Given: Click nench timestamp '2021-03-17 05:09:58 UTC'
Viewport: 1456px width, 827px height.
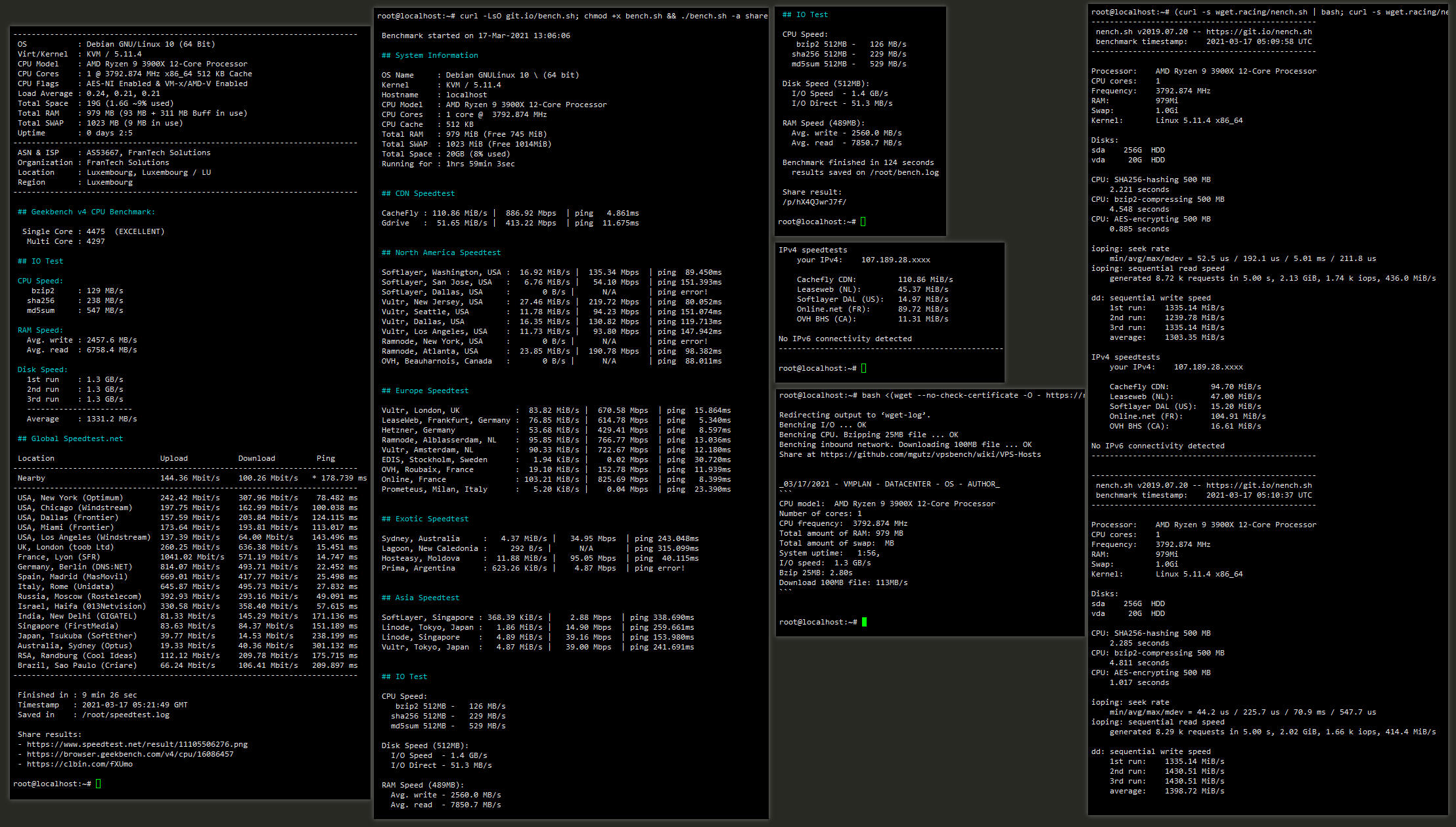Looking at the screenshot, I should pyautogui.click(x=1259, y=41).
